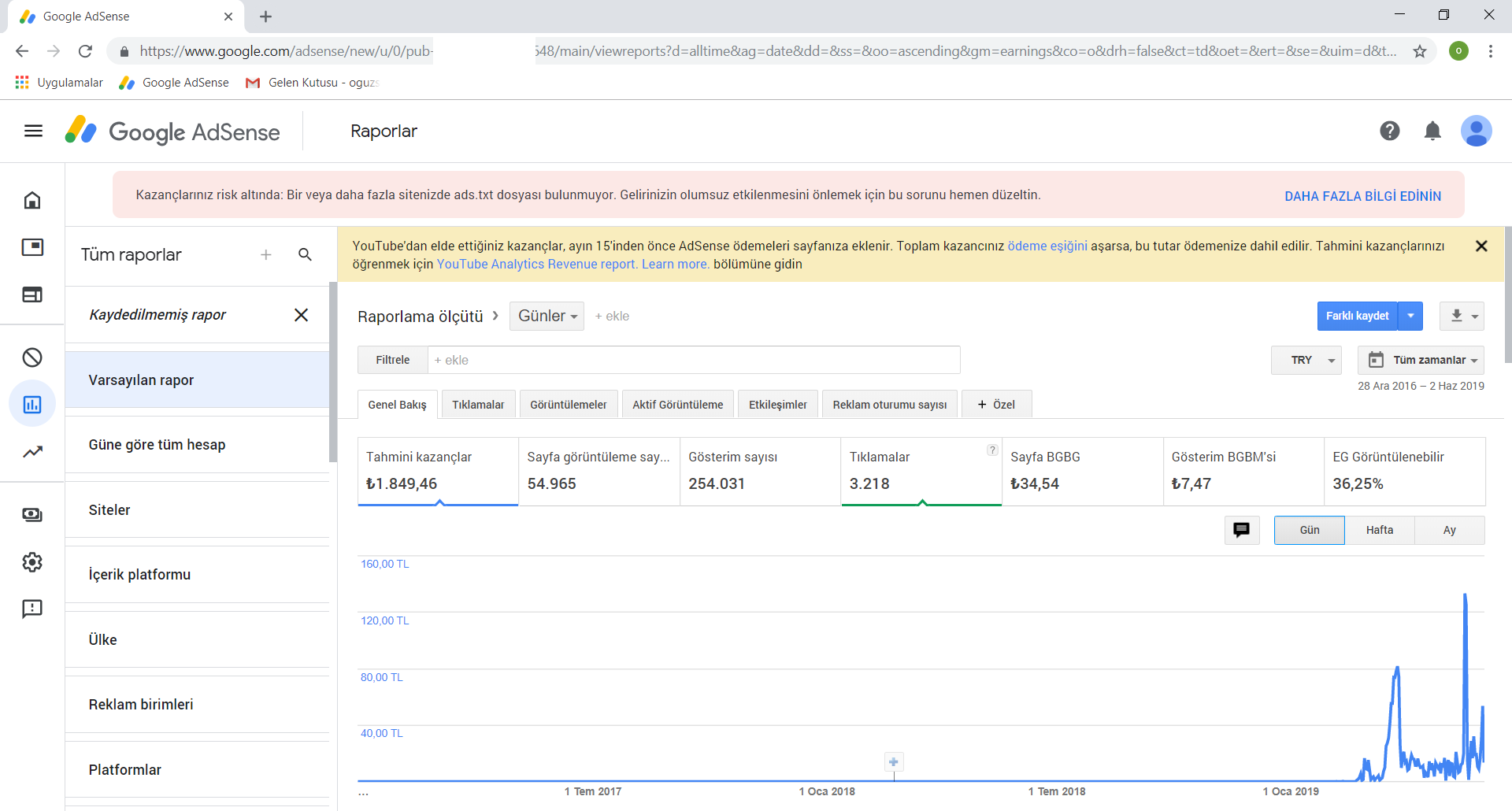This screenshot has height=811, width=1512.
Task: Open the chart annotations comment icon
Action: [x=1242, y=530]
